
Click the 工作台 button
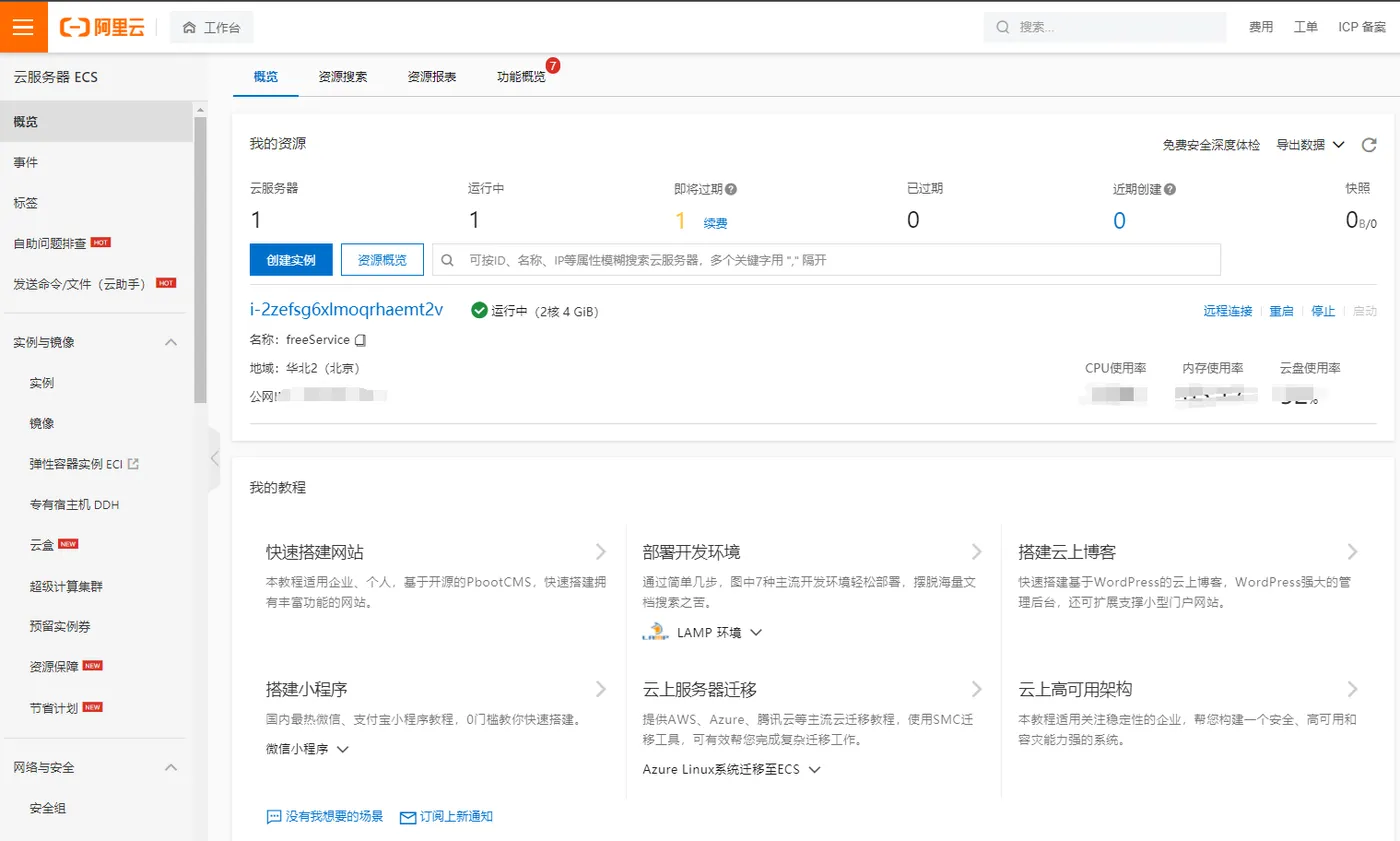point(211,28)
